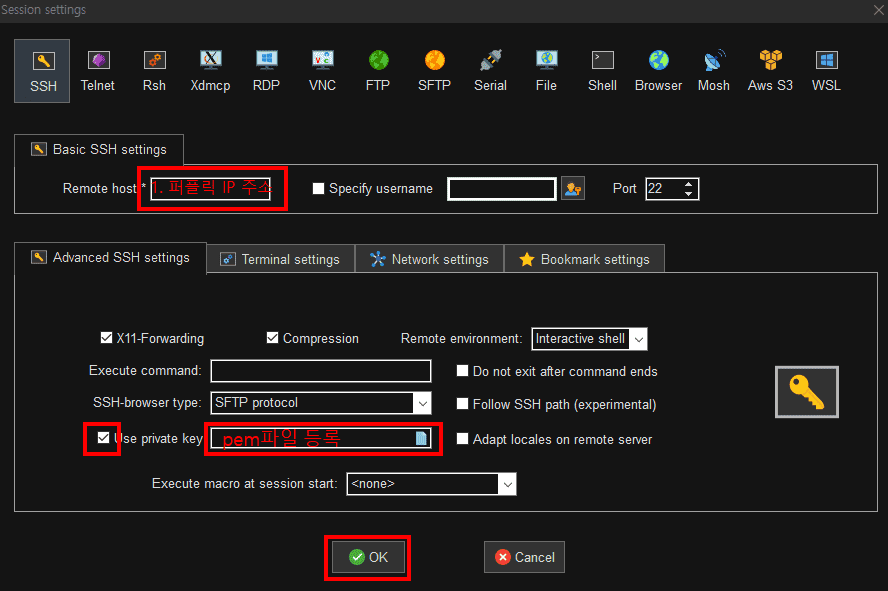The width and height of the screenshot is (888, 591).
Task: Click the large golden key button
Action: (806, 392)
